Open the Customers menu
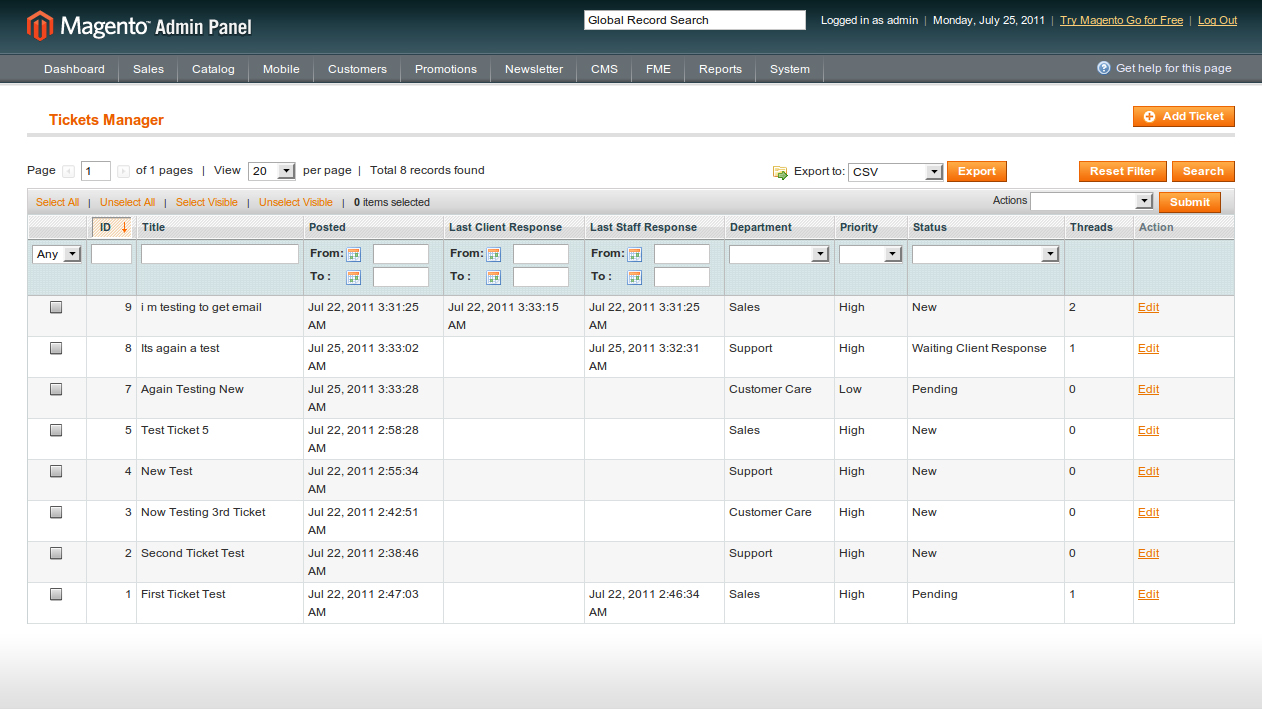The height and width of the screenshot is (709, 1262). pos(357,69)
